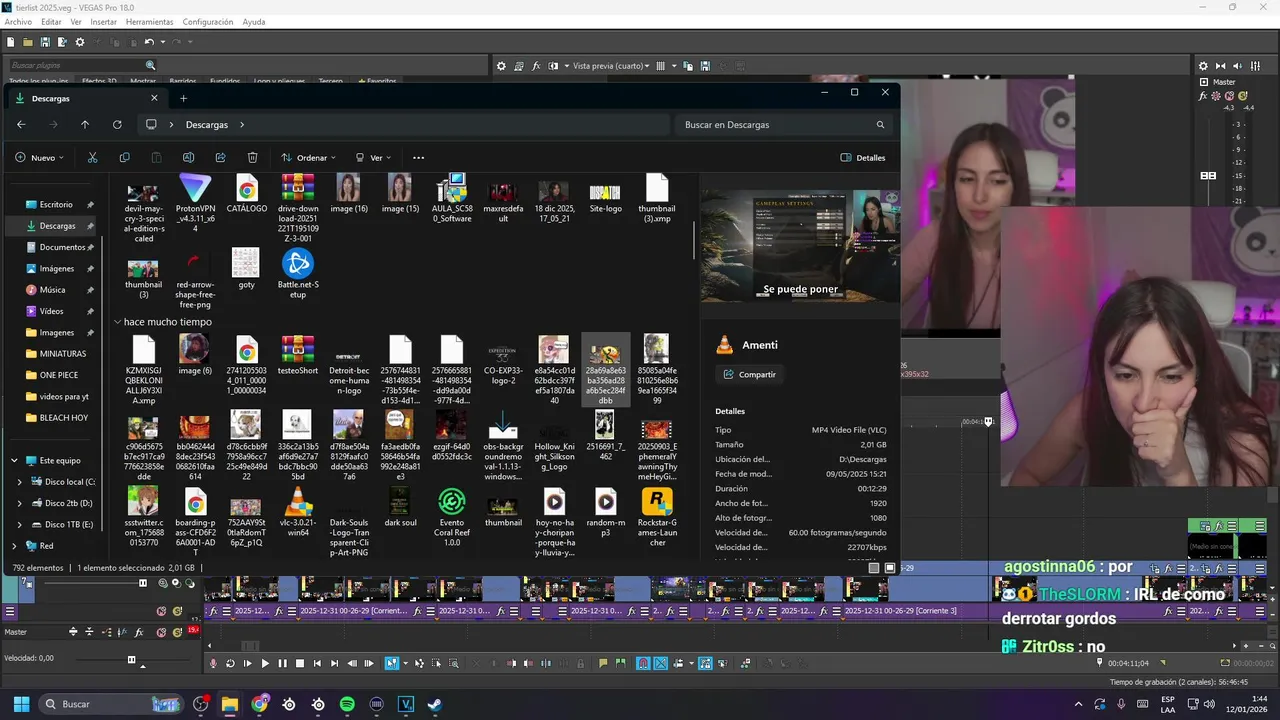Image resolution: width=1280 pixels, height=720 pixels.
Task: Save project using VEGAS floppy icon
Action: point(45,42)
